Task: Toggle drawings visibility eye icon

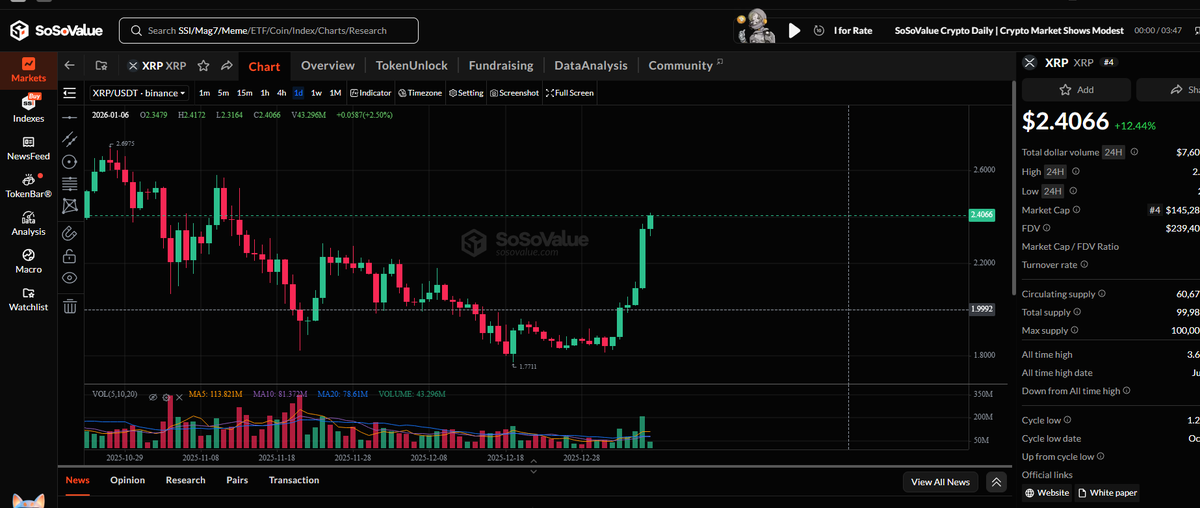Action: click(x=70, y=278)
